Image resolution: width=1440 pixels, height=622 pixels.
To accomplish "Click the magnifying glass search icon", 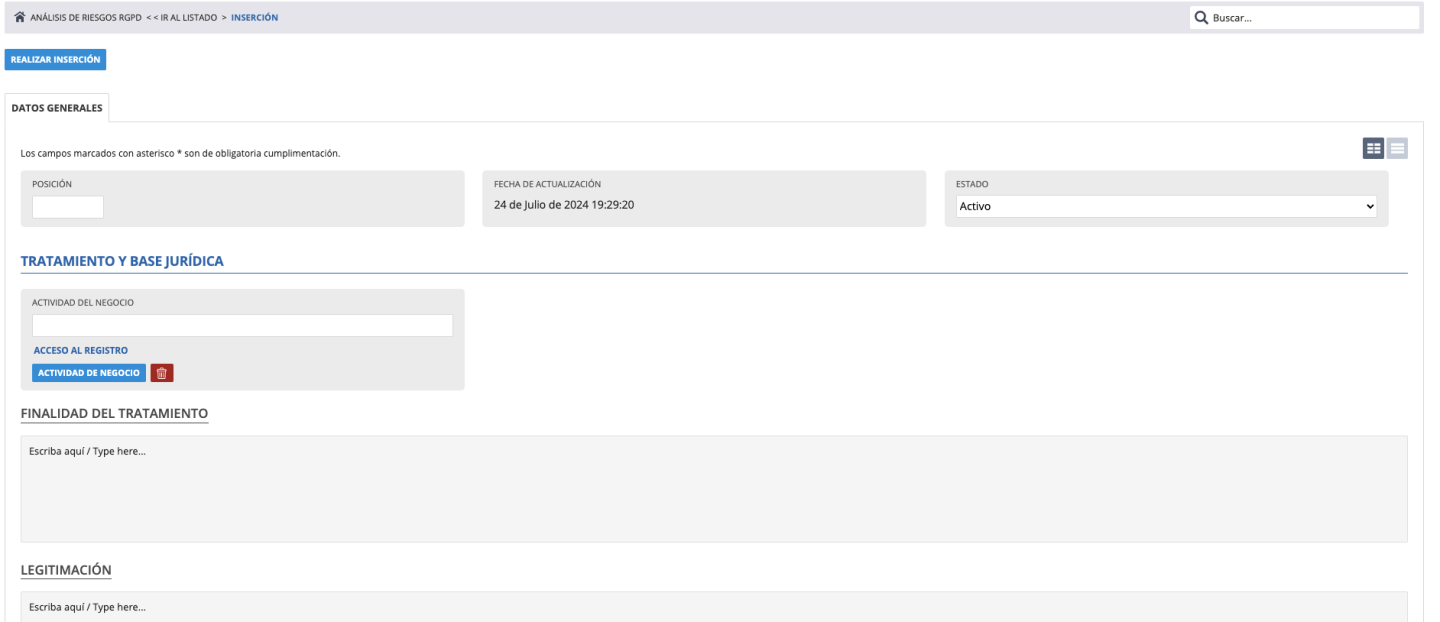I will click(1201, 18).
